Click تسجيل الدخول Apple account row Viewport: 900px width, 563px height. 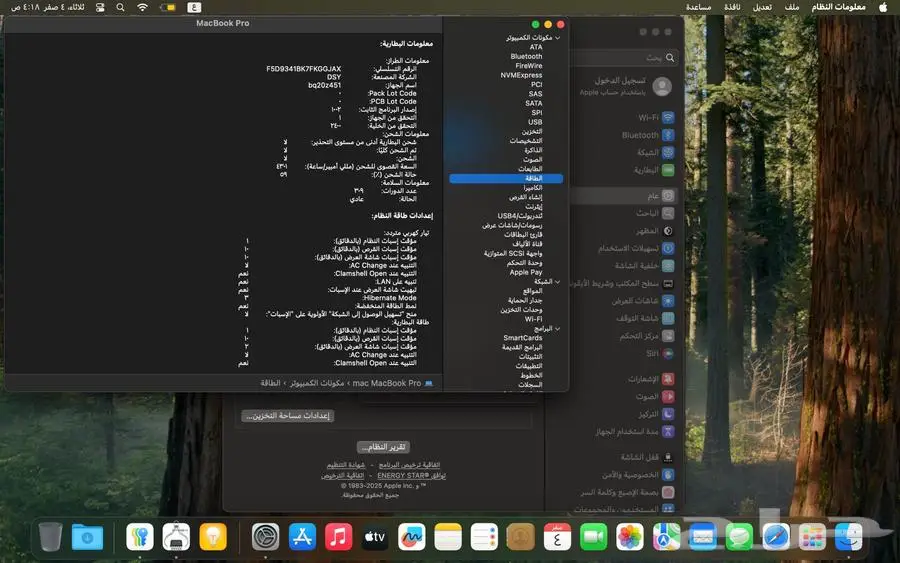tap(624, 86)
